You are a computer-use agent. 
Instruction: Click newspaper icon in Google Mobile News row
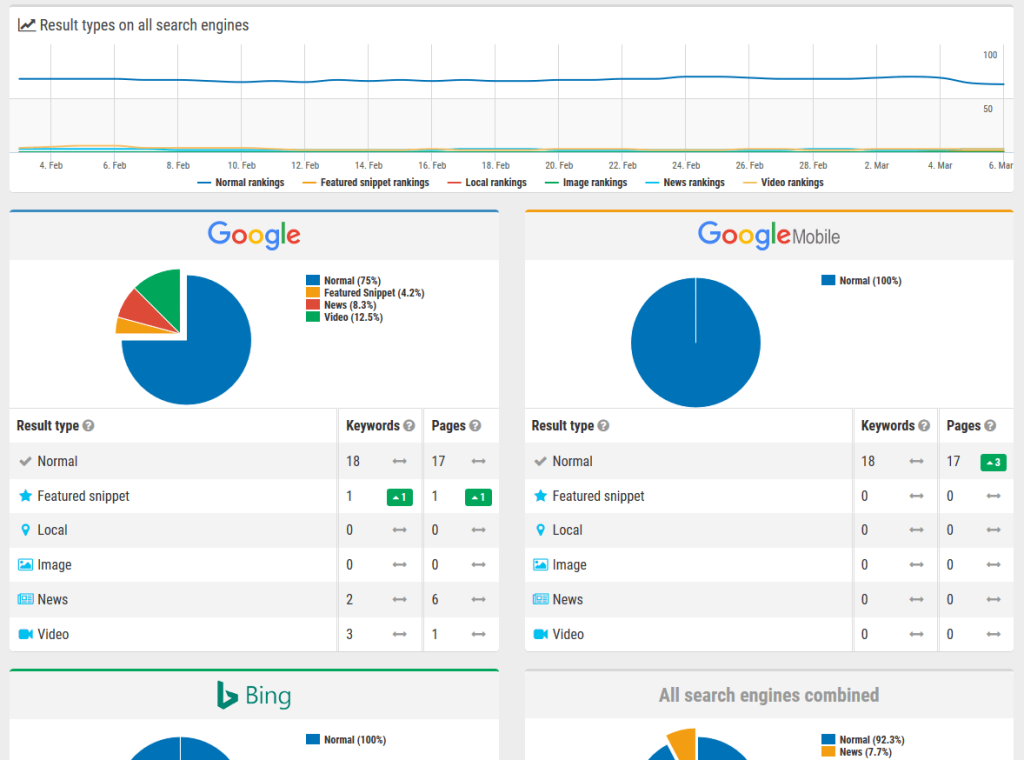coord(541,599)
